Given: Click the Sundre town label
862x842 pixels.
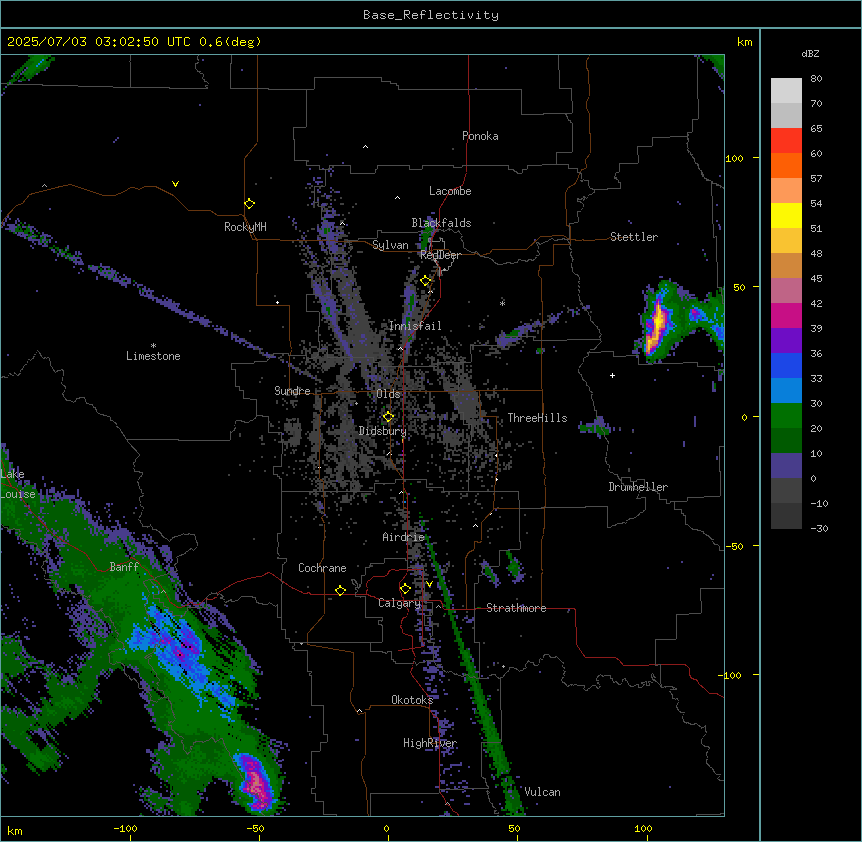Looking at the screenshot, I should [x=292, y=391].
